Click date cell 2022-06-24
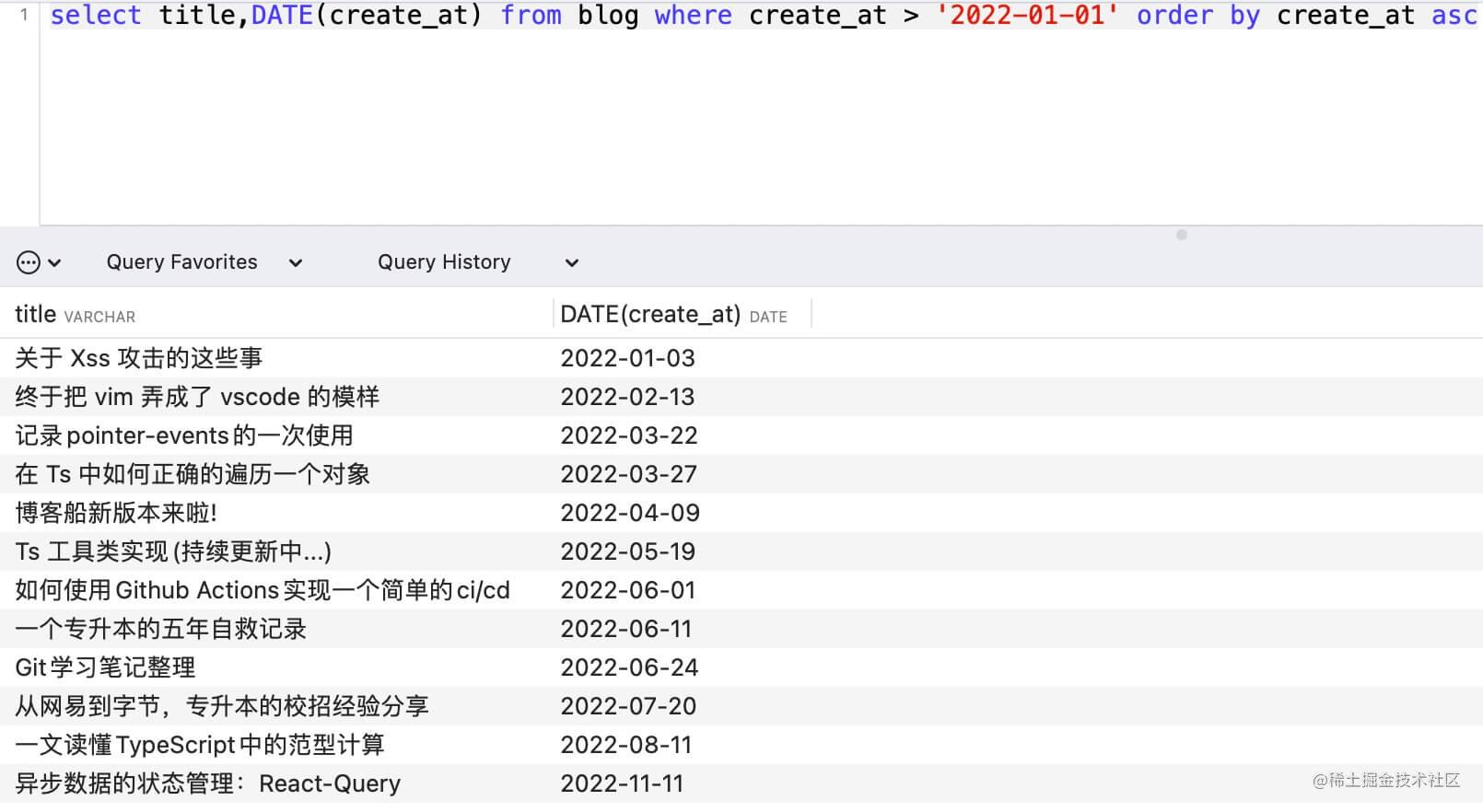The height and width of the screenshot is (812, 1483). (629, 667)
